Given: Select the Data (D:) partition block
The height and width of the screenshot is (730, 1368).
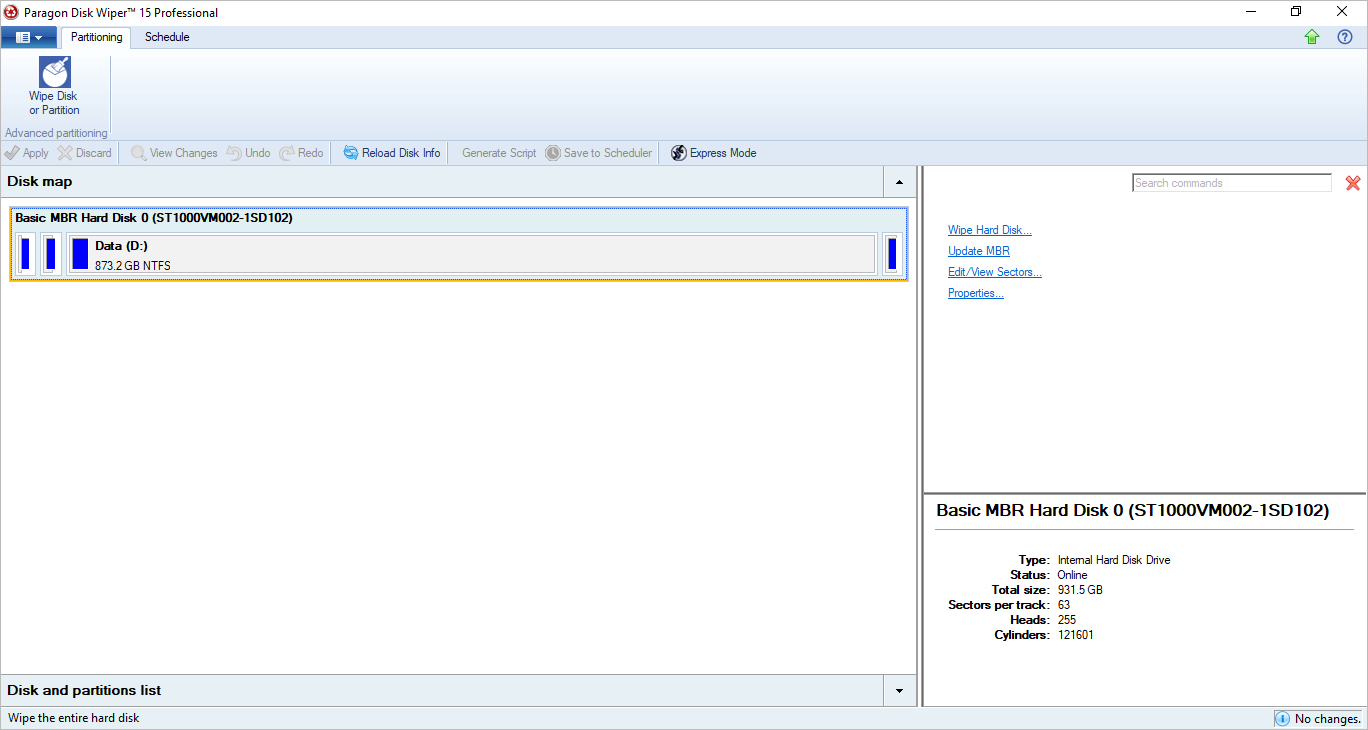Looking at the screenshot, I should pyautogui.click(x=471, y=254).
